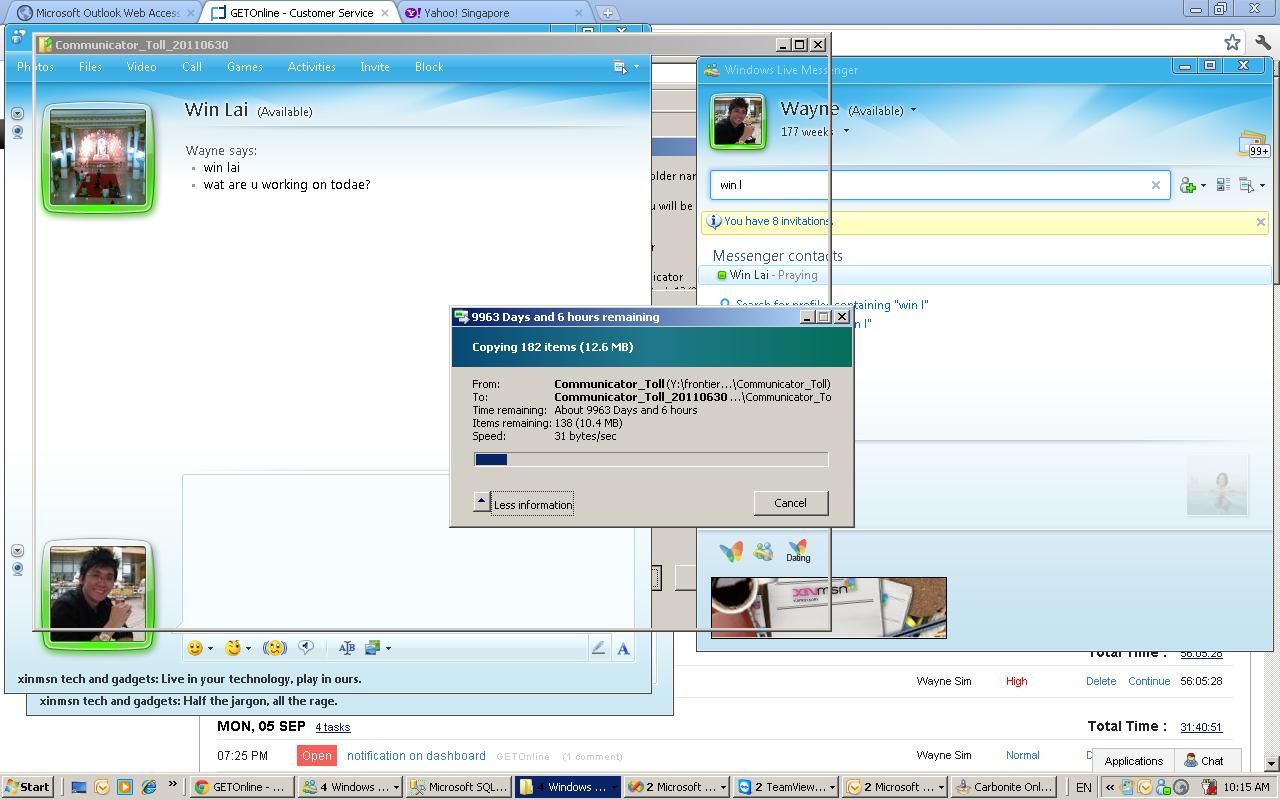Image resolution: width=1280 pixels, height=800 pixels.
Task: Expand the add contact dropdown arrow
Action: click(x=1203, y=186)
